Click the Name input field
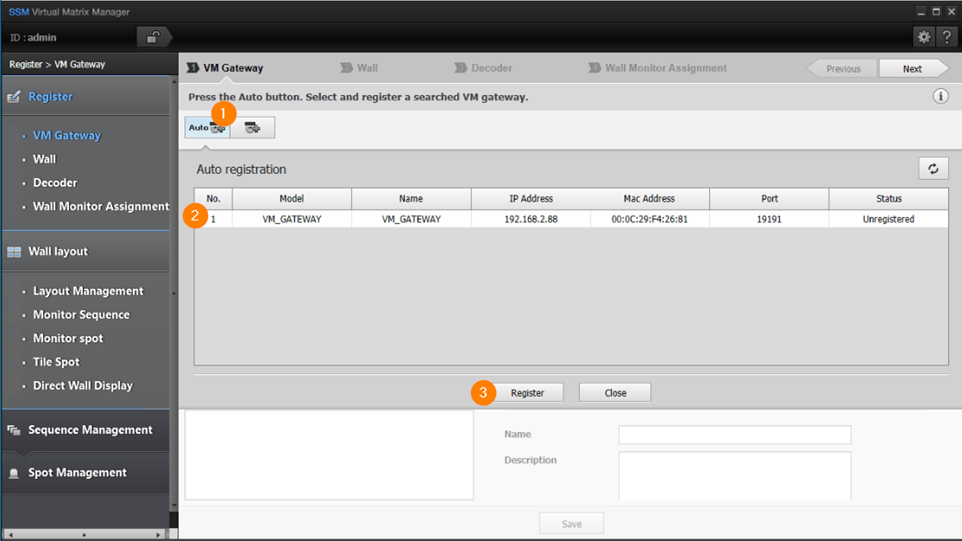This screenshot has height=541, width=962. [734, 435]
